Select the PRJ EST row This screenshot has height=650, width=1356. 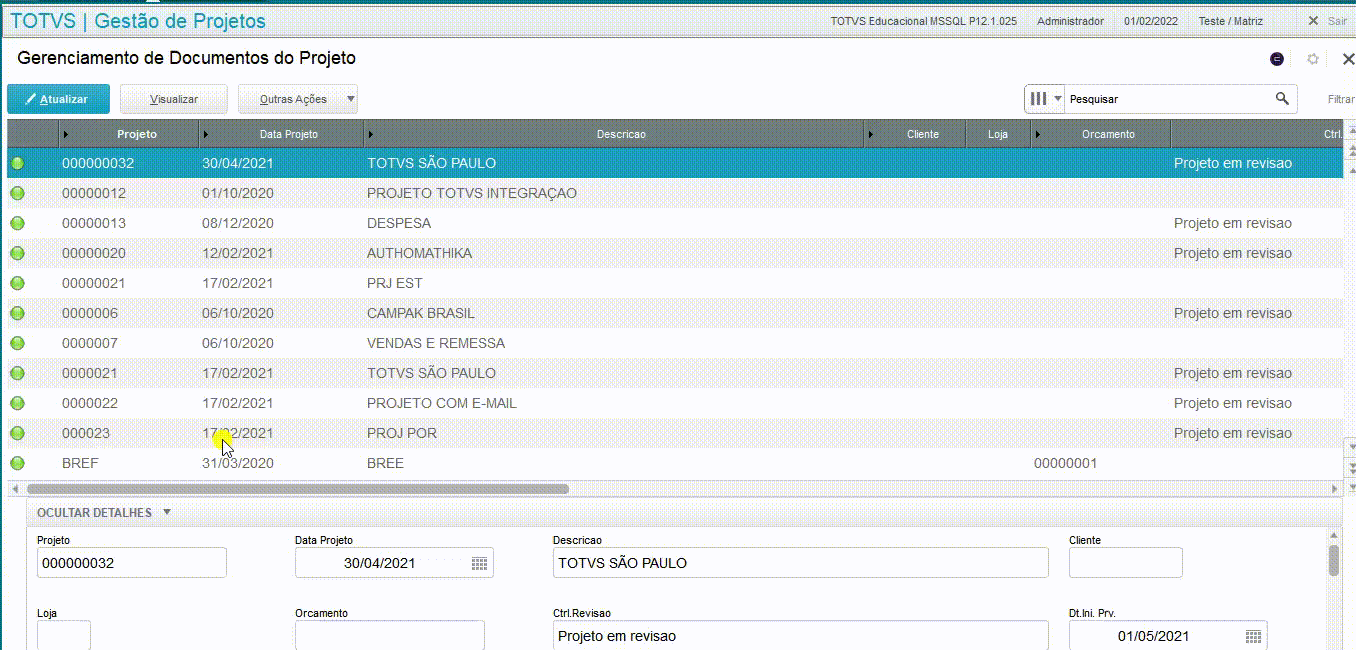point(674,283)
